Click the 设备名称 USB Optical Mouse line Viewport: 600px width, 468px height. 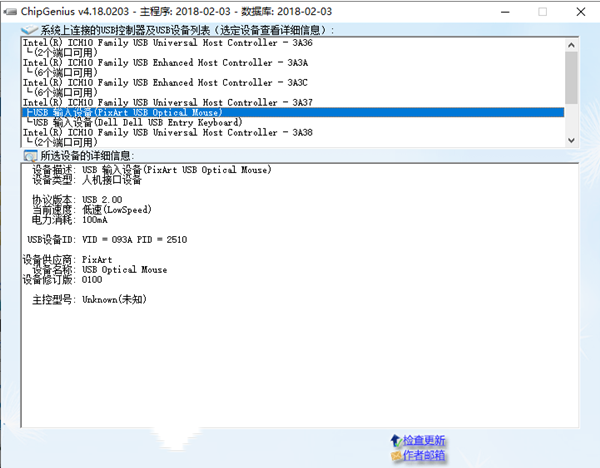(99, 269)
